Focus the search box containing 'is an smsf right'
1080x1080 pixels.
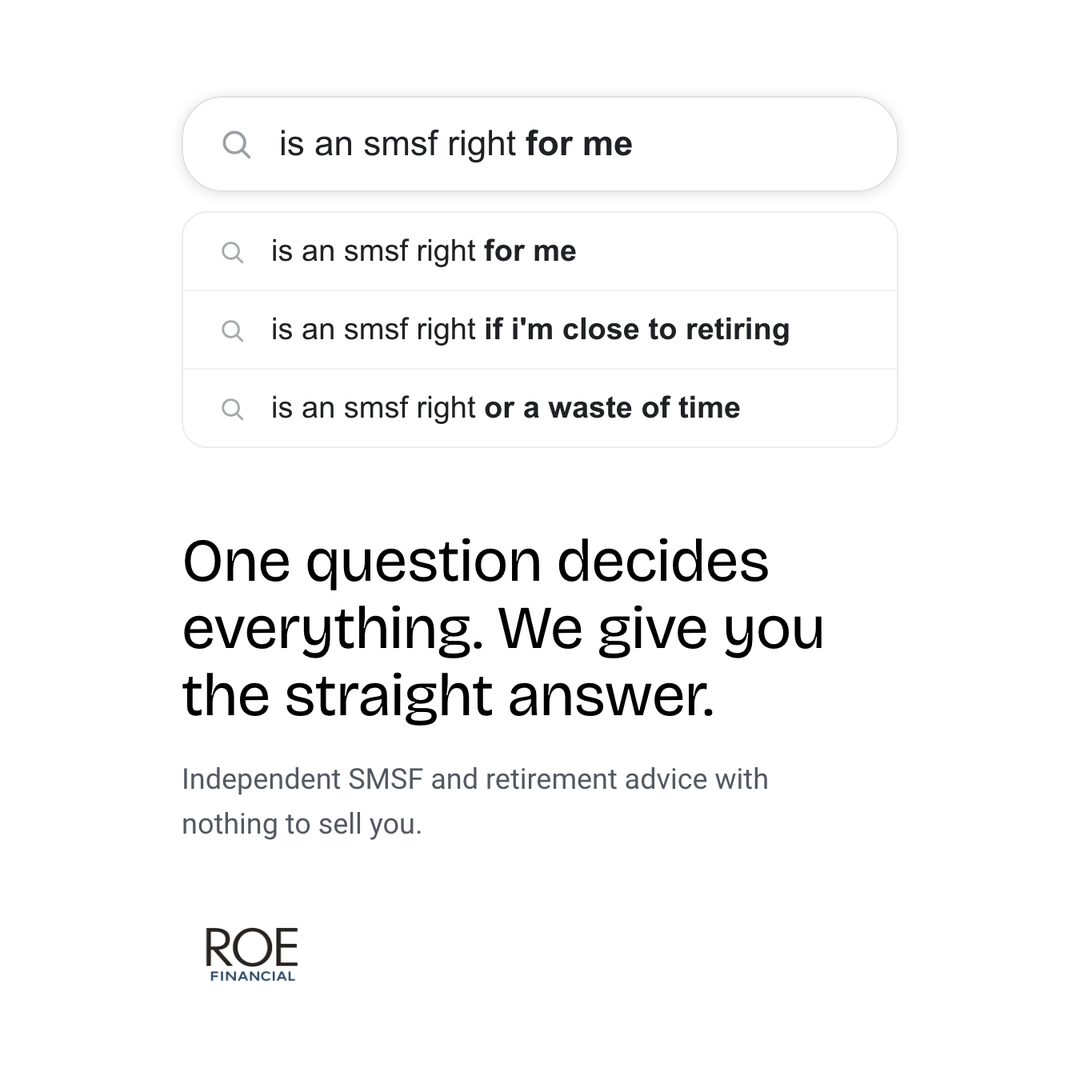click(x=540, y=144)
